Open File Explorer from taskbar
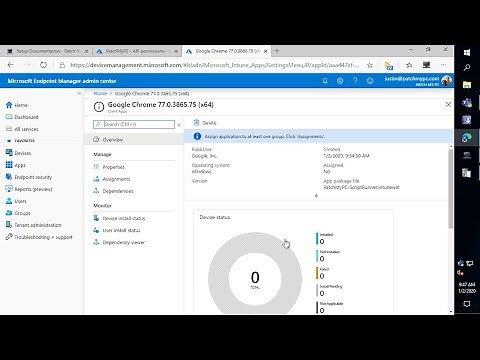Image resolution: width=480 pixels, height=360 pixels. pos(467,85)
